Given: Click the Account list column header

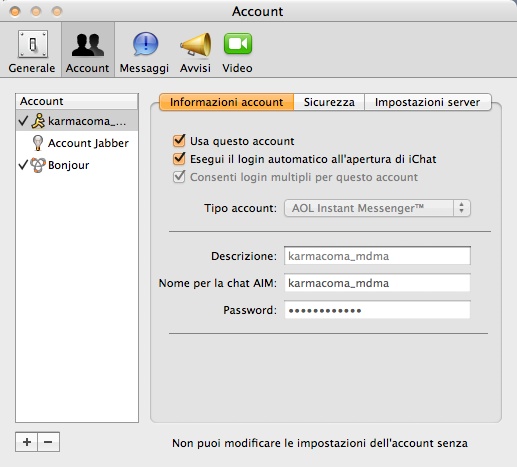Looking at the screenshot, I should [77, 101].
